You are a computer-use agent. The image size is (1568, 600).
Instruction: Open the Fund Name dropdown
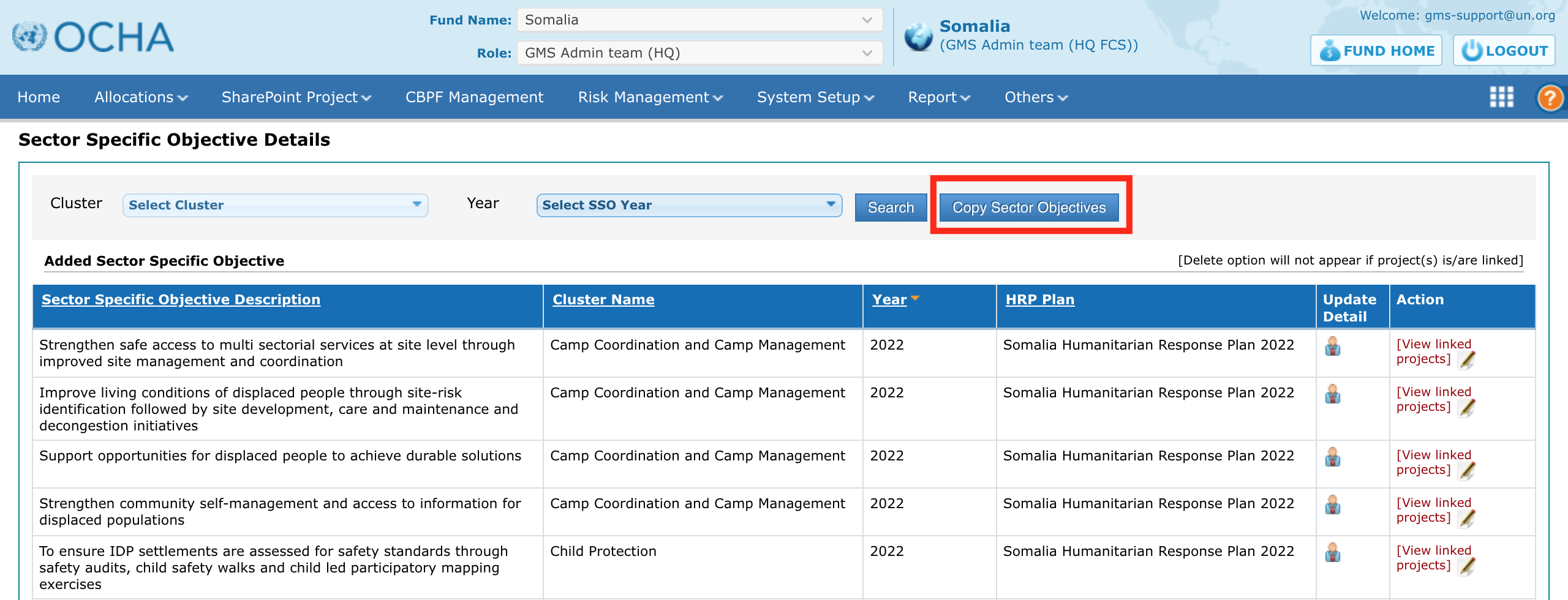pos(699,20)
